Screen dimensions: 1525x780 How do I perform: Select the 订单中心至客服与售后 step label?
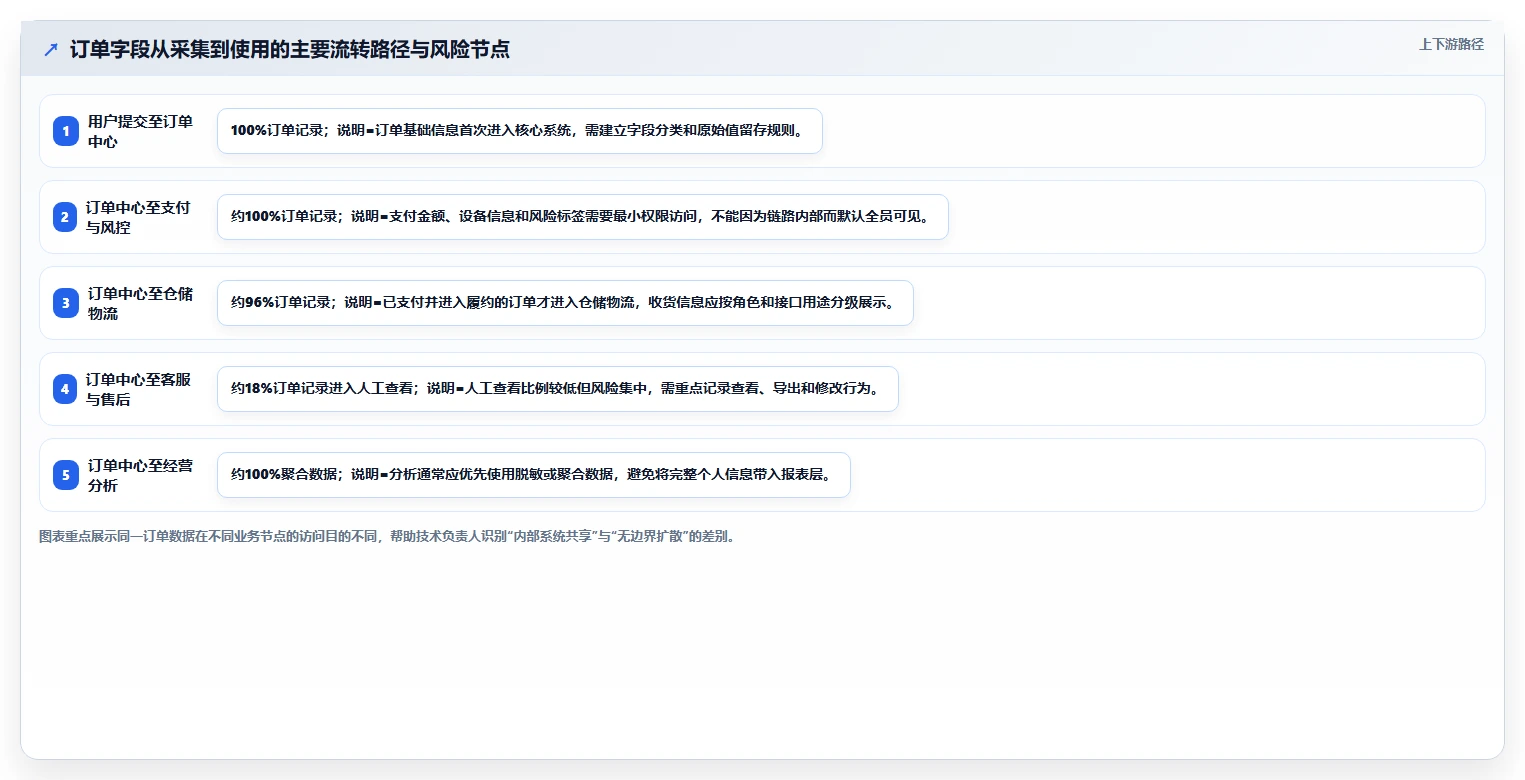[138, 389]
